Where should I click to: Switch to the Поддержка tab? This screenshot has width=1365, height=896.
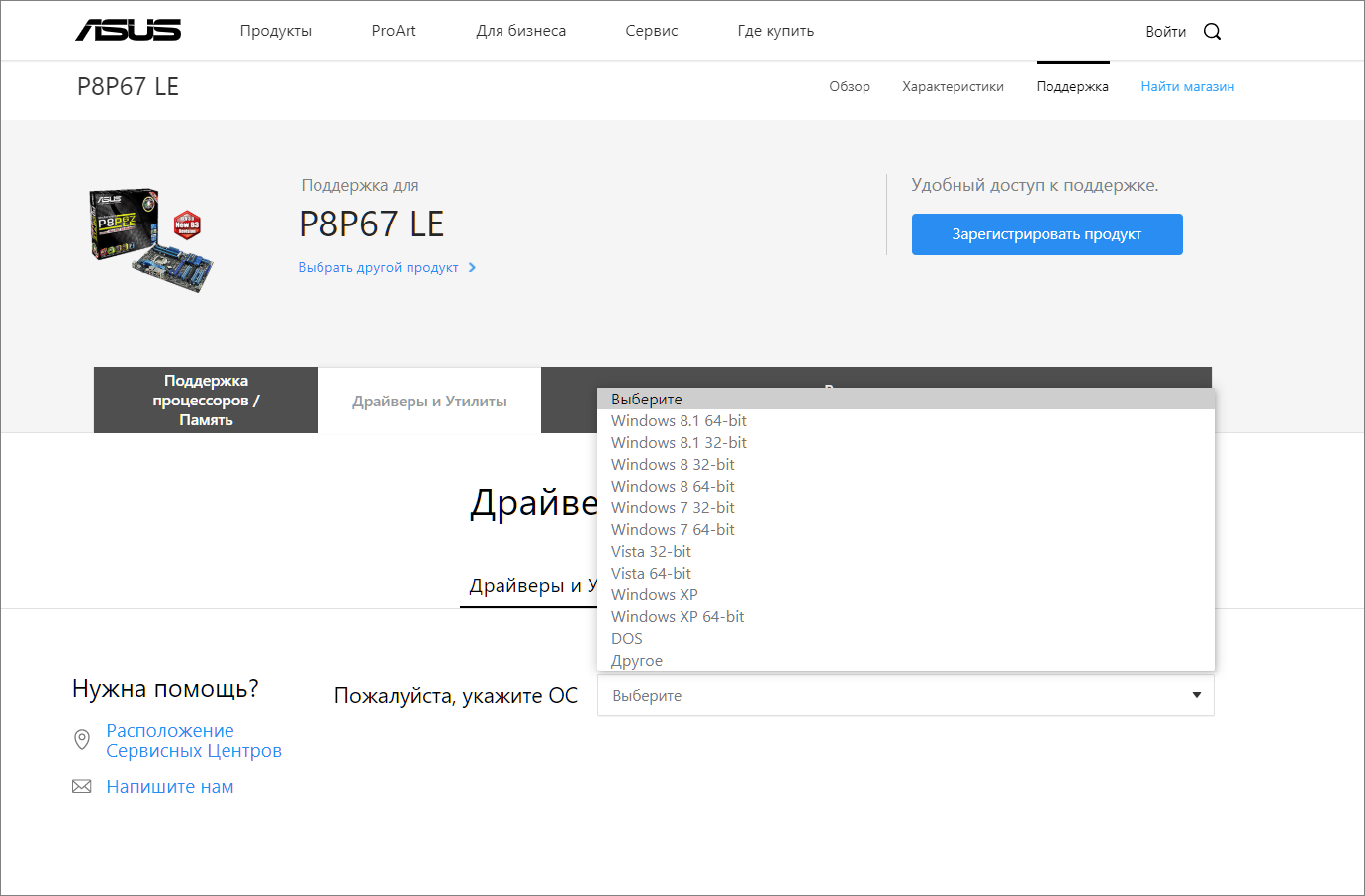click(1072, 86)
